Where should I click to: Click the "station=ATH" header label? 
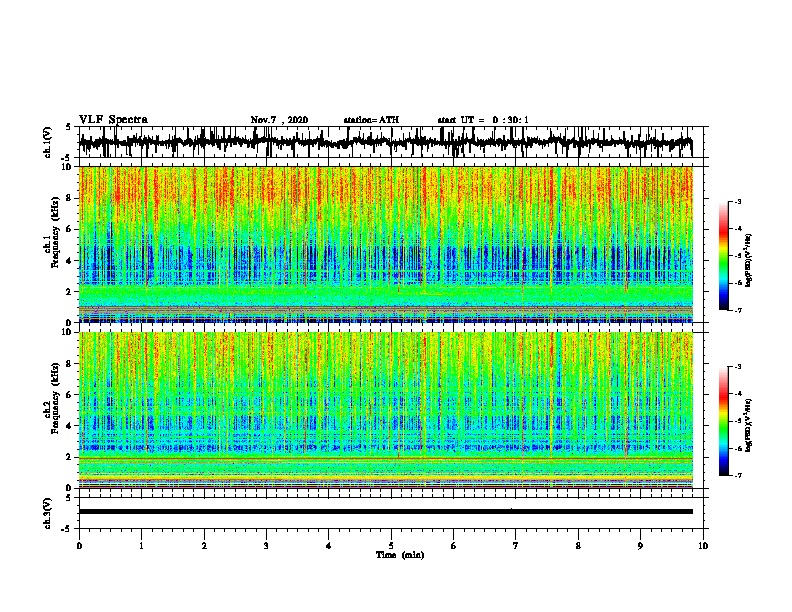tap(371, 120)
